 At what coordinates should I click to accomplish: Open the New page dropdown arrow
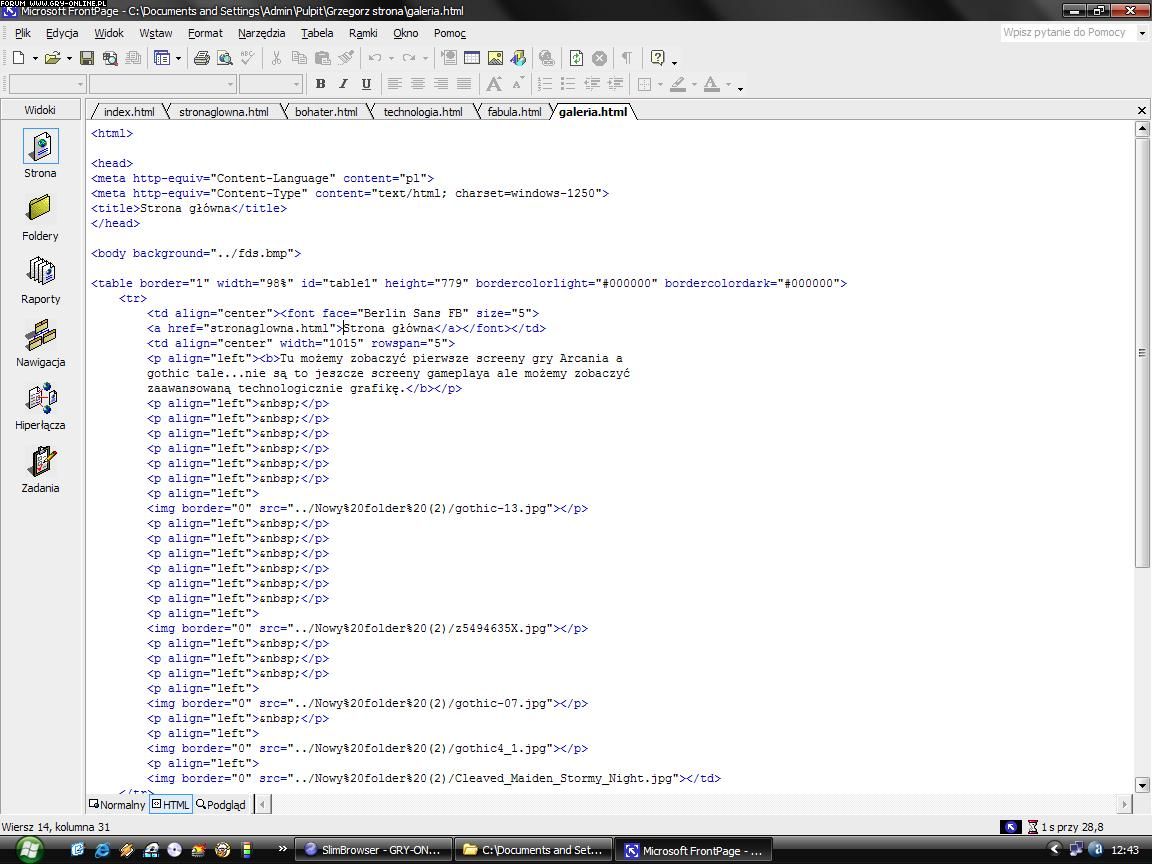click(33, 58)
